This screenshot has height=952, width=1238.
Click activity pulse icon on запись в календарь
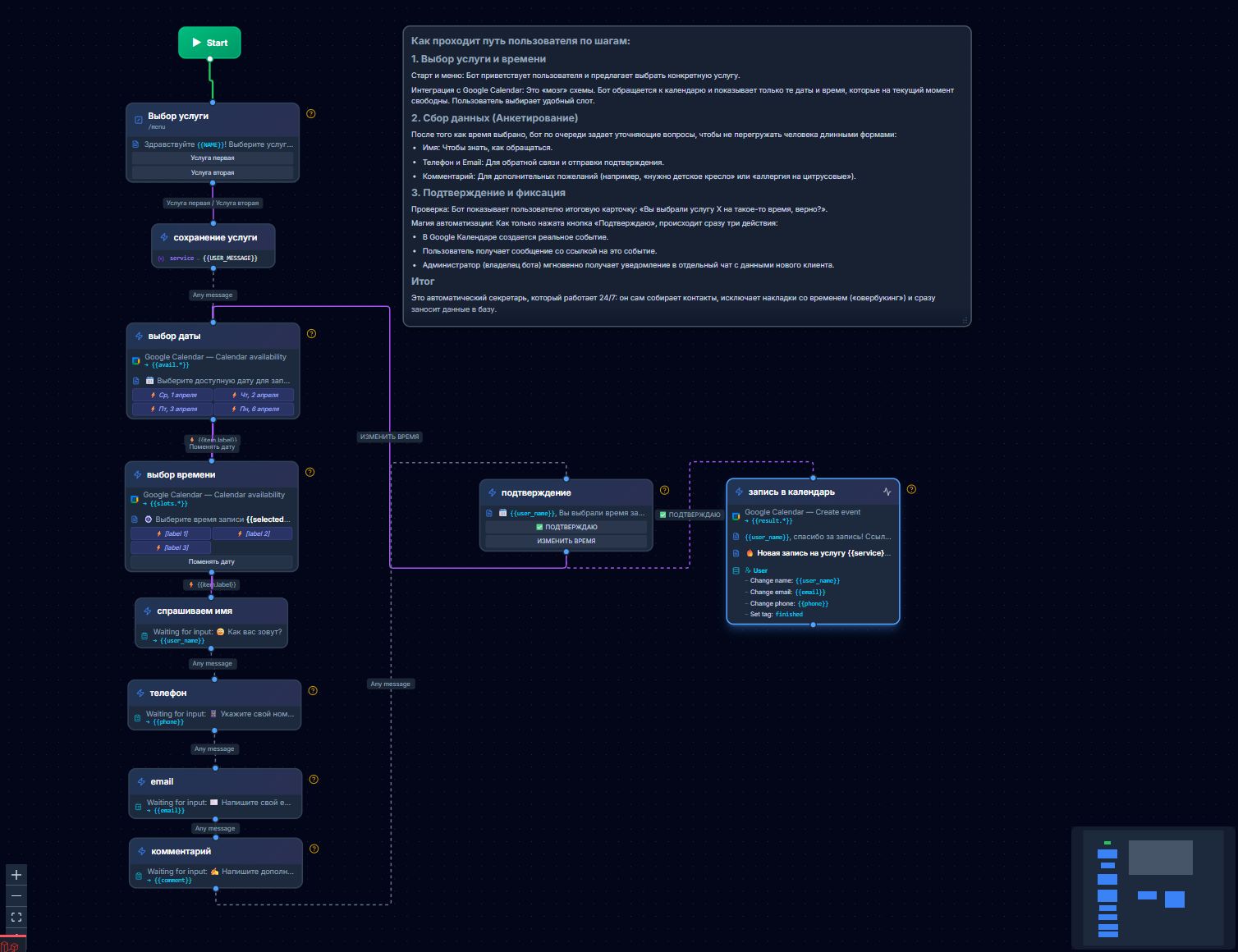[x=887, y=492]
